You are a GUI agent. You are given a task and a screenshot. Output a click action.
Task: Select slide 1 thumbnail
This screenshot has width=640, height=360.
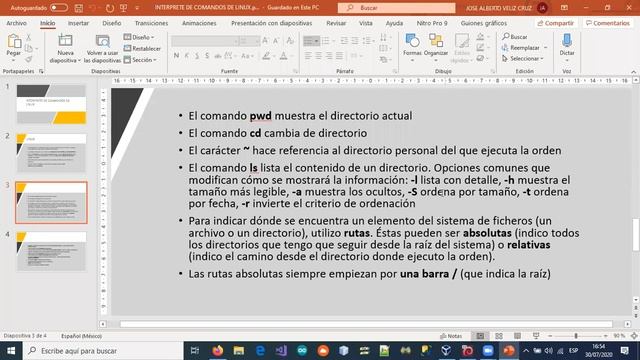[x=51, y=104]
